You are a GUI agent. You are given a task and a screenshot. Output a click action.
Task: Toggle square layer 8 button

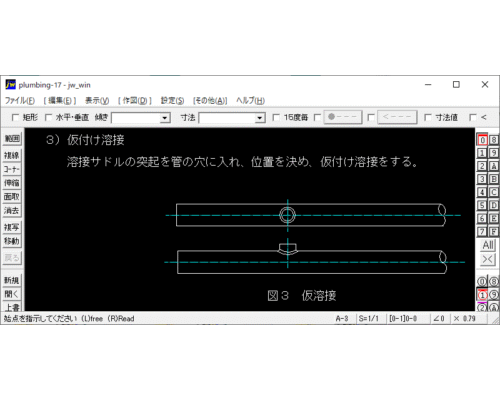tap(494, 140)
